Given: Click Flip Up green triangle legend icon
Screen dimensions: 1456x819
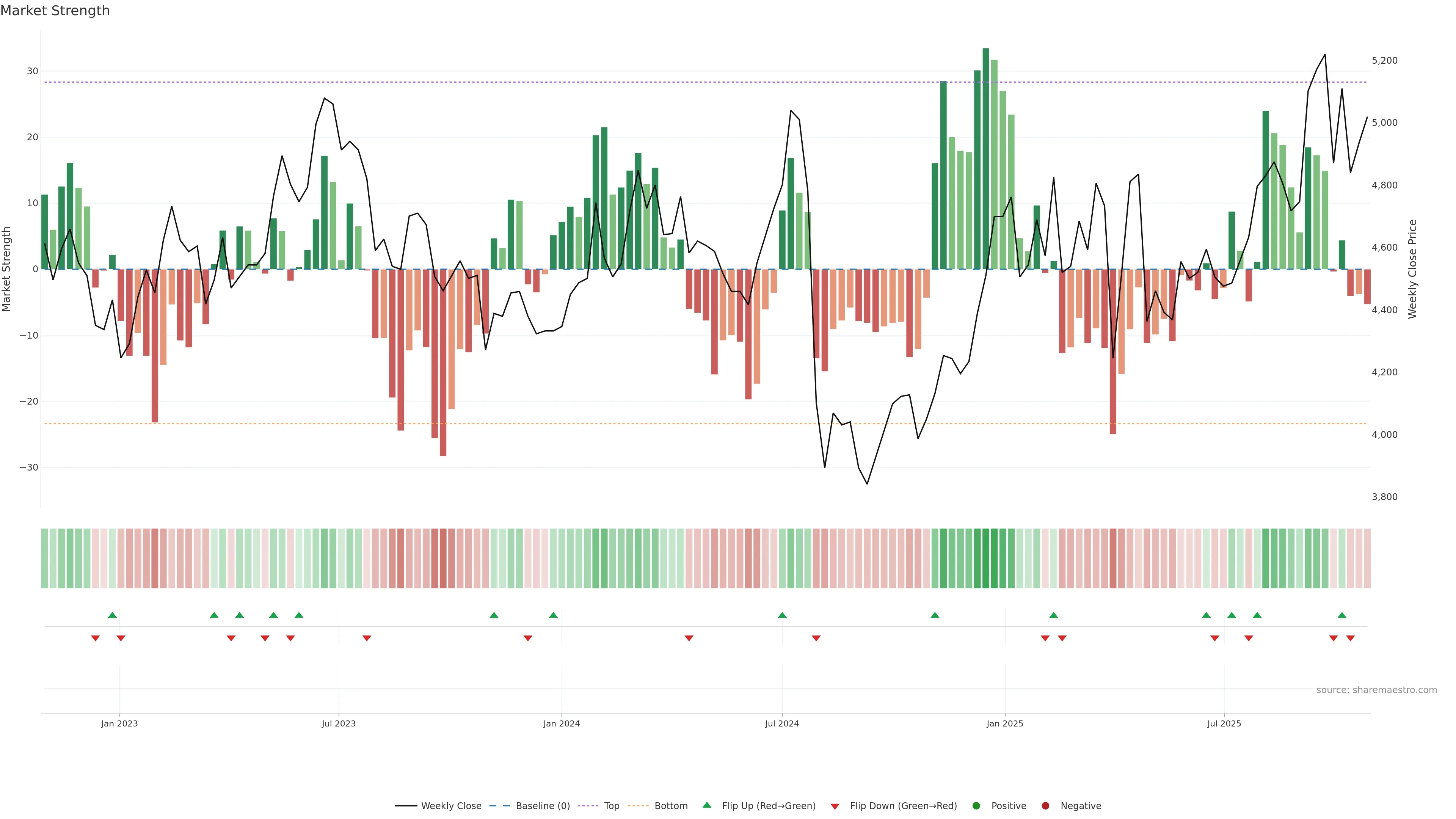Looking at the screenshot, I should pyautogui.click(x=706, y=805).
